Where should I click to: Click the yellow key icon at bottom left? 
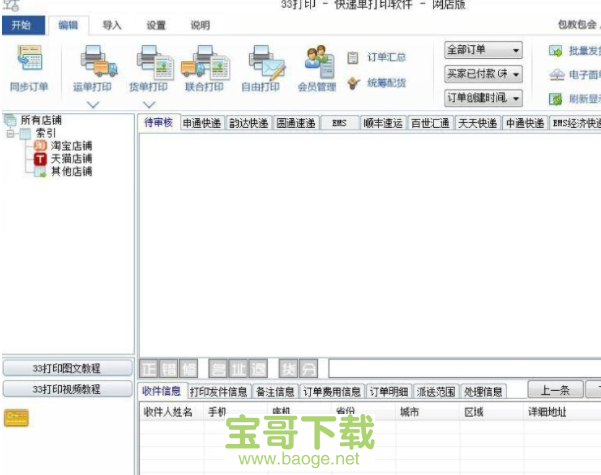16,417
